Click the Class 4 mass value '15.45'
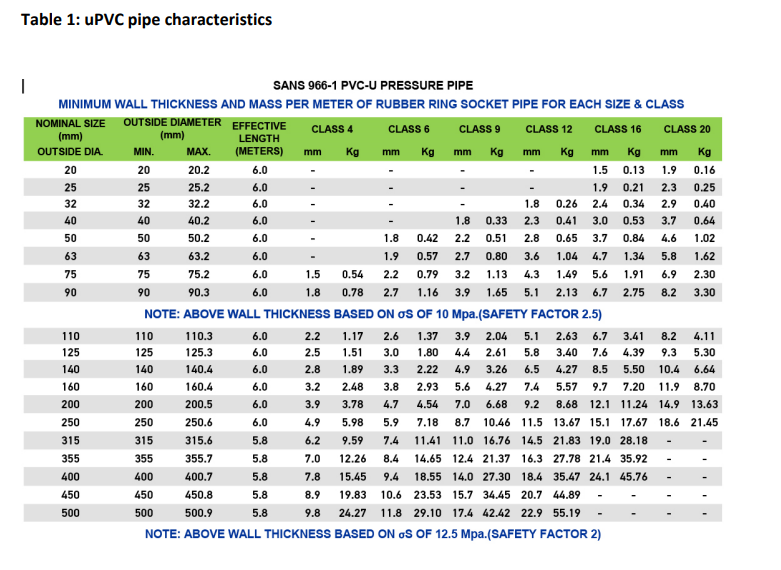Image resolution: width=781 pixels, height=570 pixels. point(353,477)
